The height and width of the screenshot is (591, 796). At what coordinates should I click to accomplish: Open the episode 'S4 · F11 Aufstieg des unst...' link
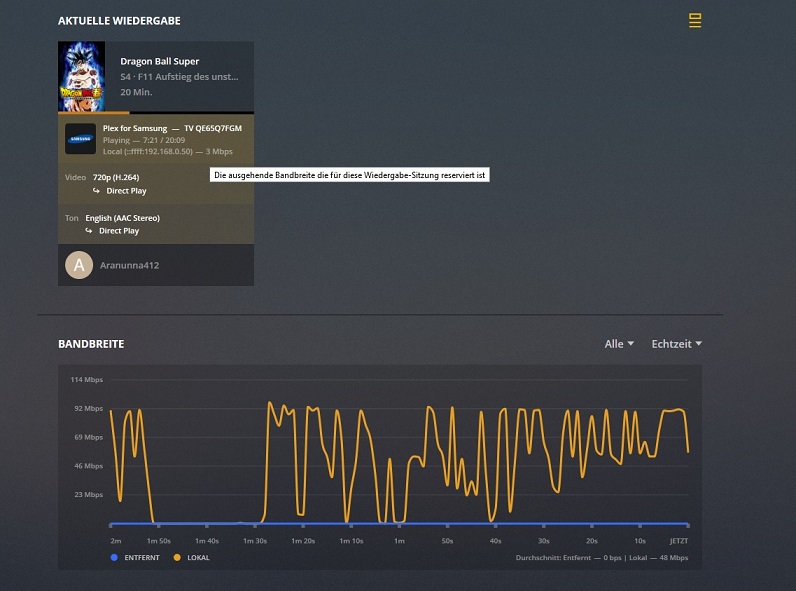click(x=179, y=77)
